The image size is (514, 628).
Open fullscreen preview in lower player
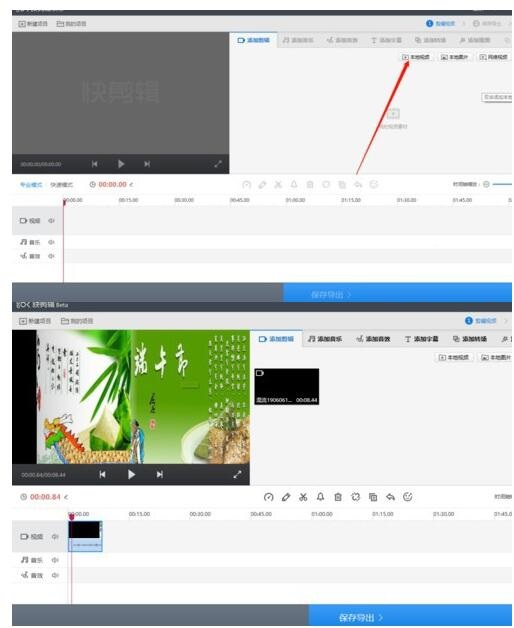pyautogui.click(x=237, y=475)
